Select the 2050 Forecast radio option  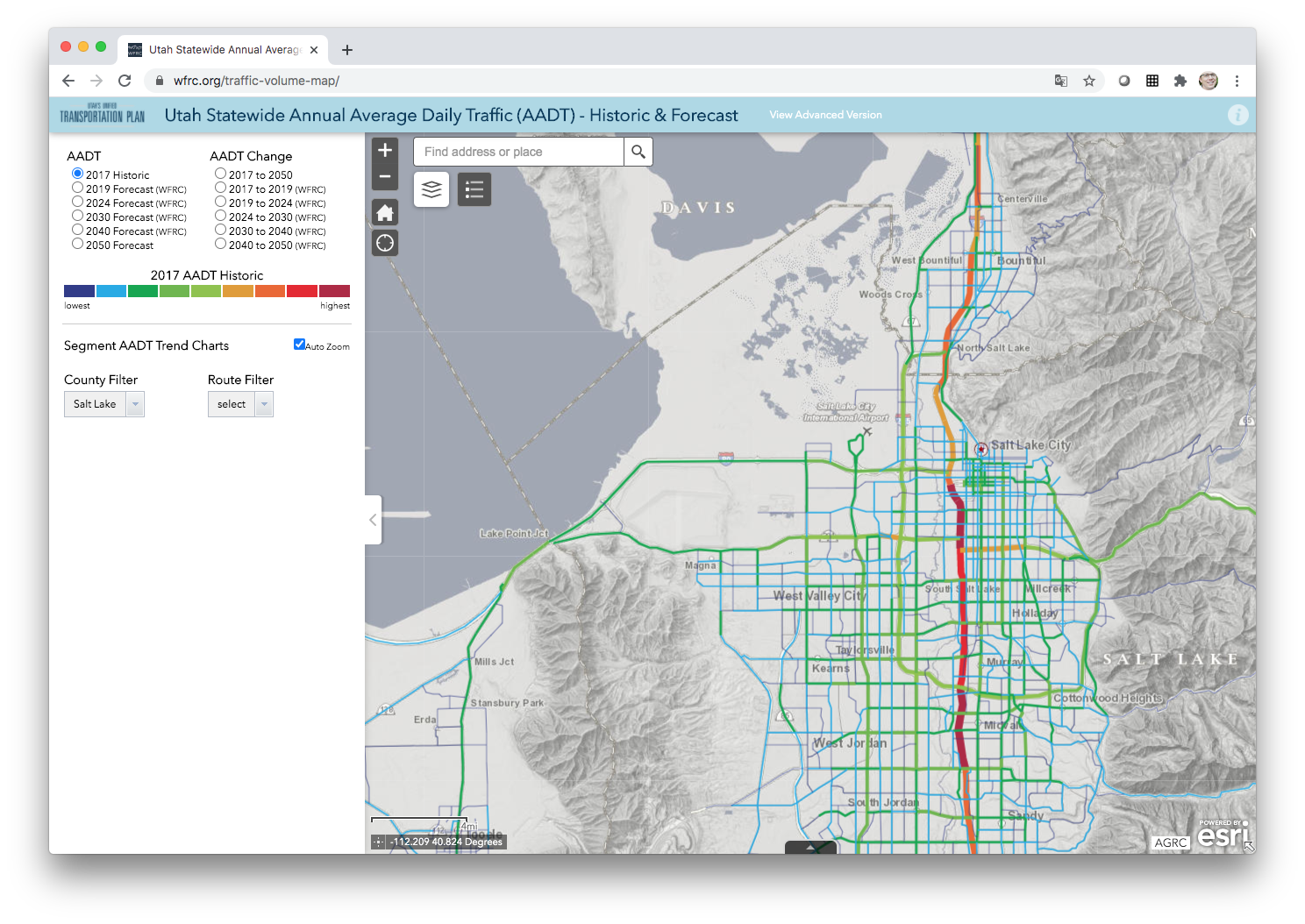pyautogui.click(x=78, y=245)
